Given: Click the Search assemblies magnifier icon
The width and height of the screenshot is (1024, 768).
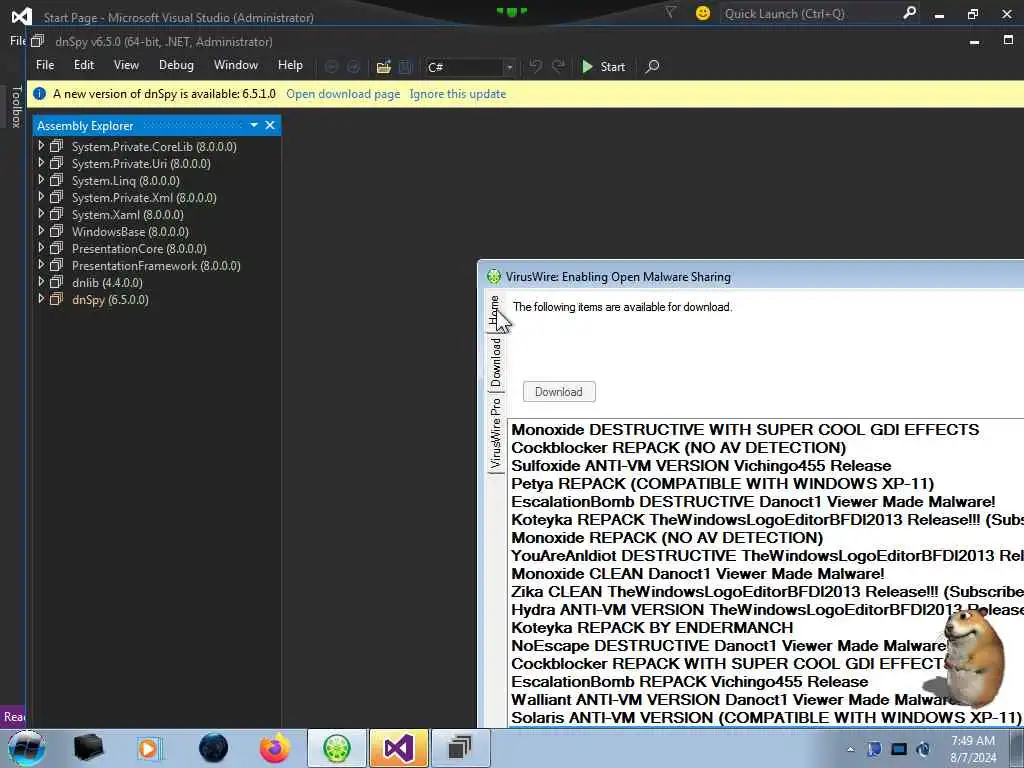Looking at the screenshot, I should (x=652, y=67).
